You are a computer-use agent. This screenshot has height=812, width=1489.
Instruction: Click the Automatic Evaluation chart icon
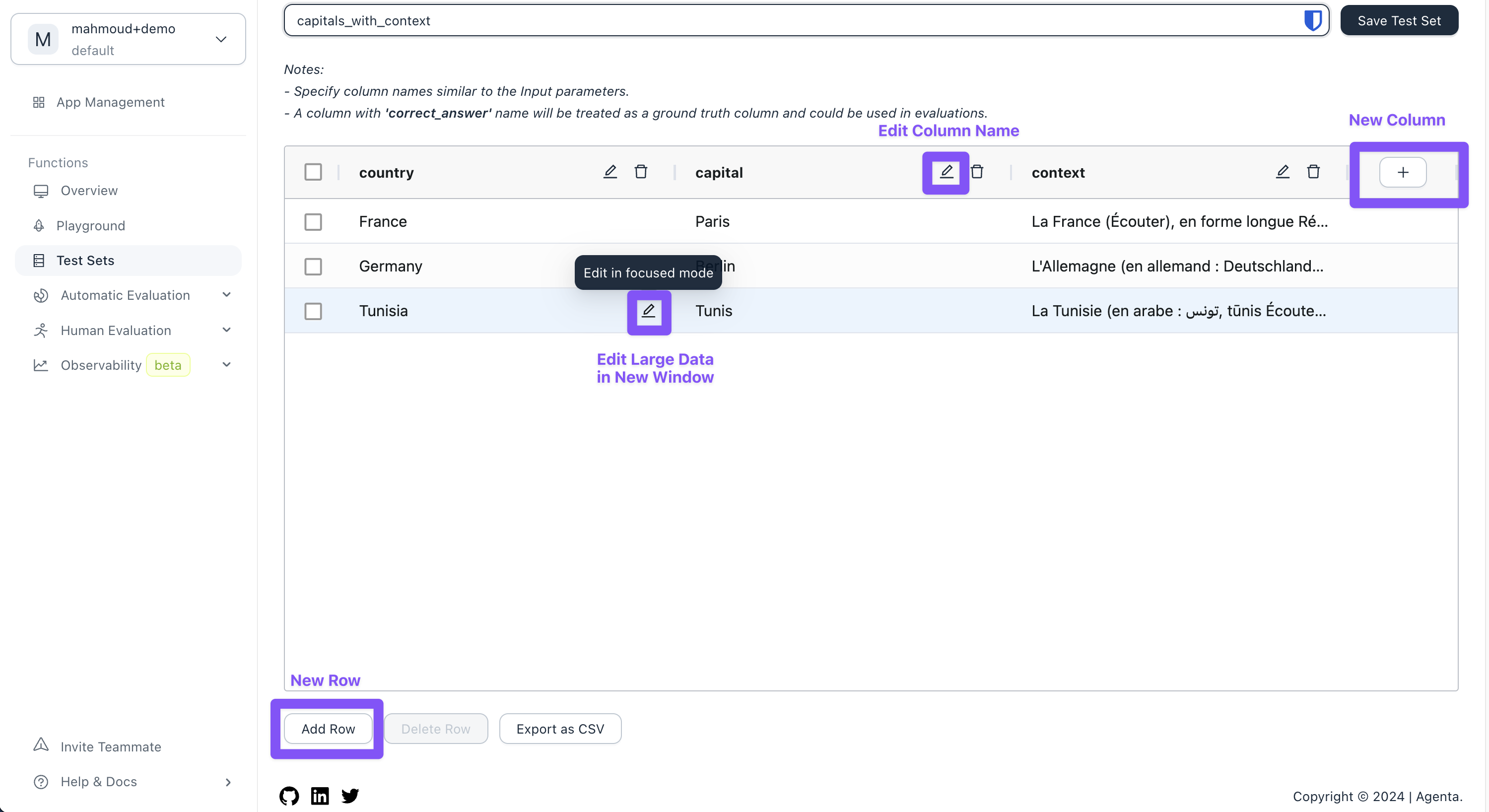(41, 295)
